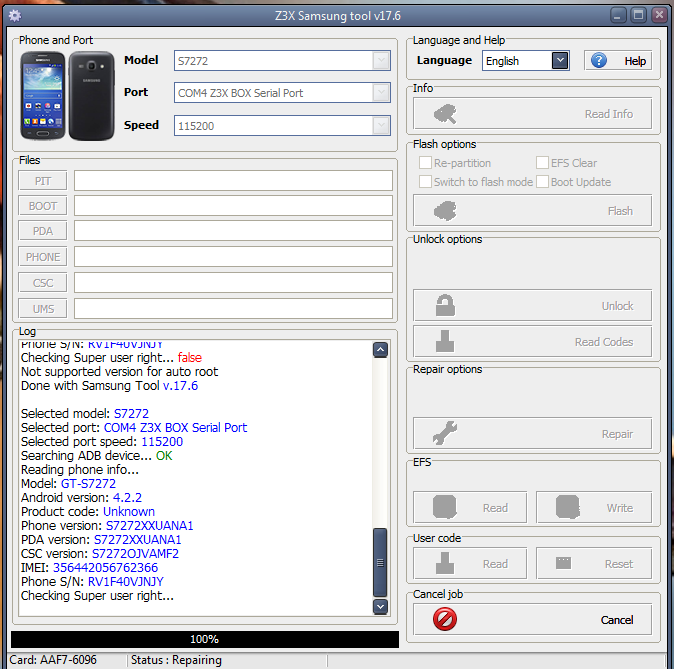Enable the Re-partition checkbox
The image size is (674, 669).
tap(425, 163)
